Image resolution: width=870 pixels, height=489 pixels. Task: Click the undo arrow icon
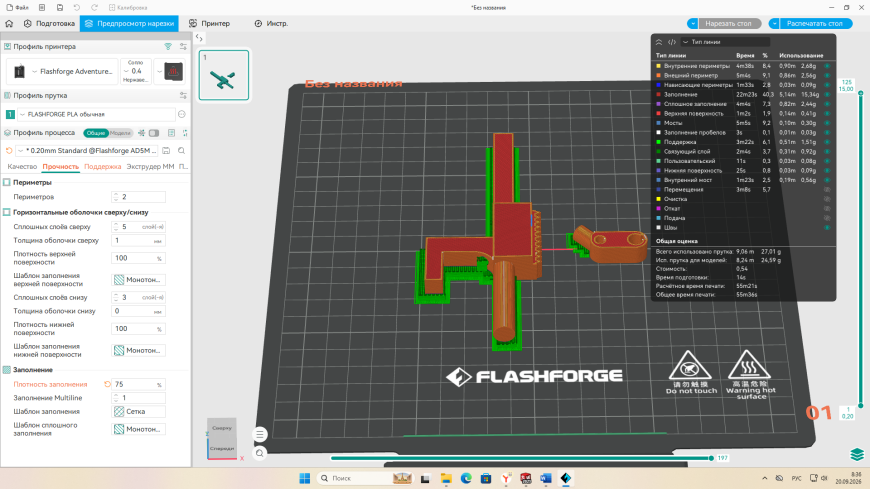point(77,7)
